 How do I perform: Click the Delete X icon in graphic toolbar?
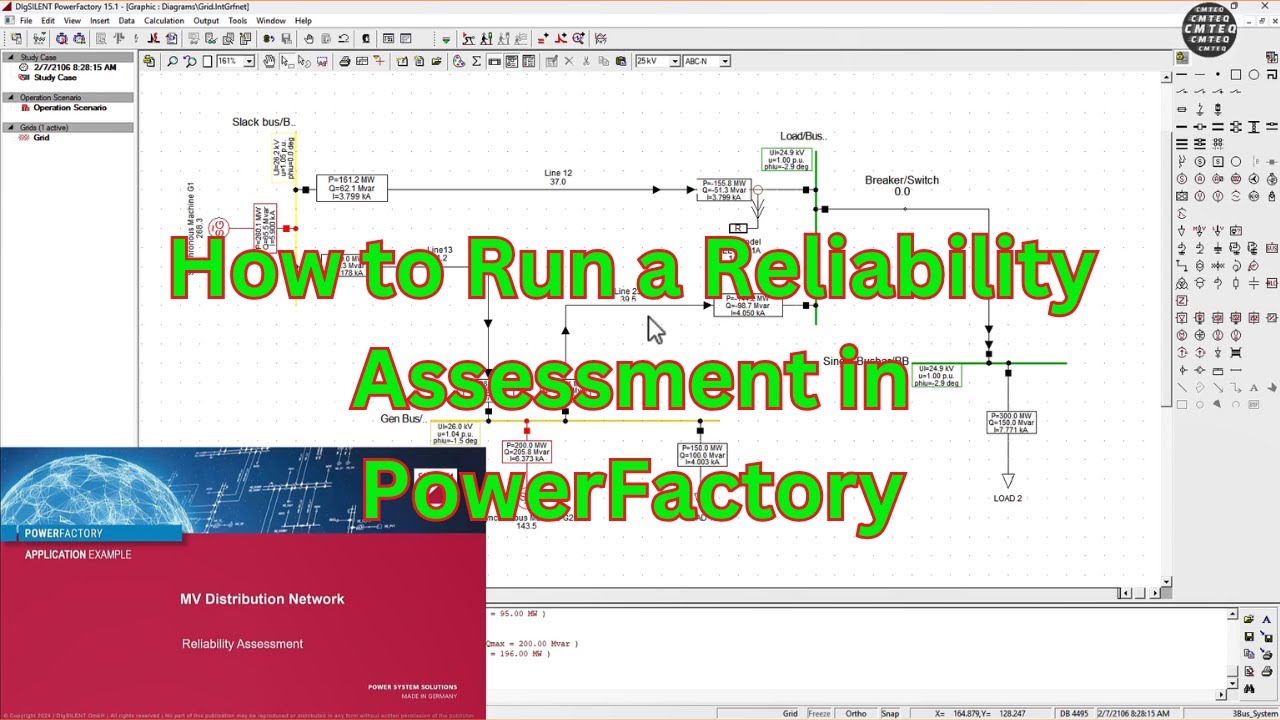pyautogui.click(x=568, y=61)
